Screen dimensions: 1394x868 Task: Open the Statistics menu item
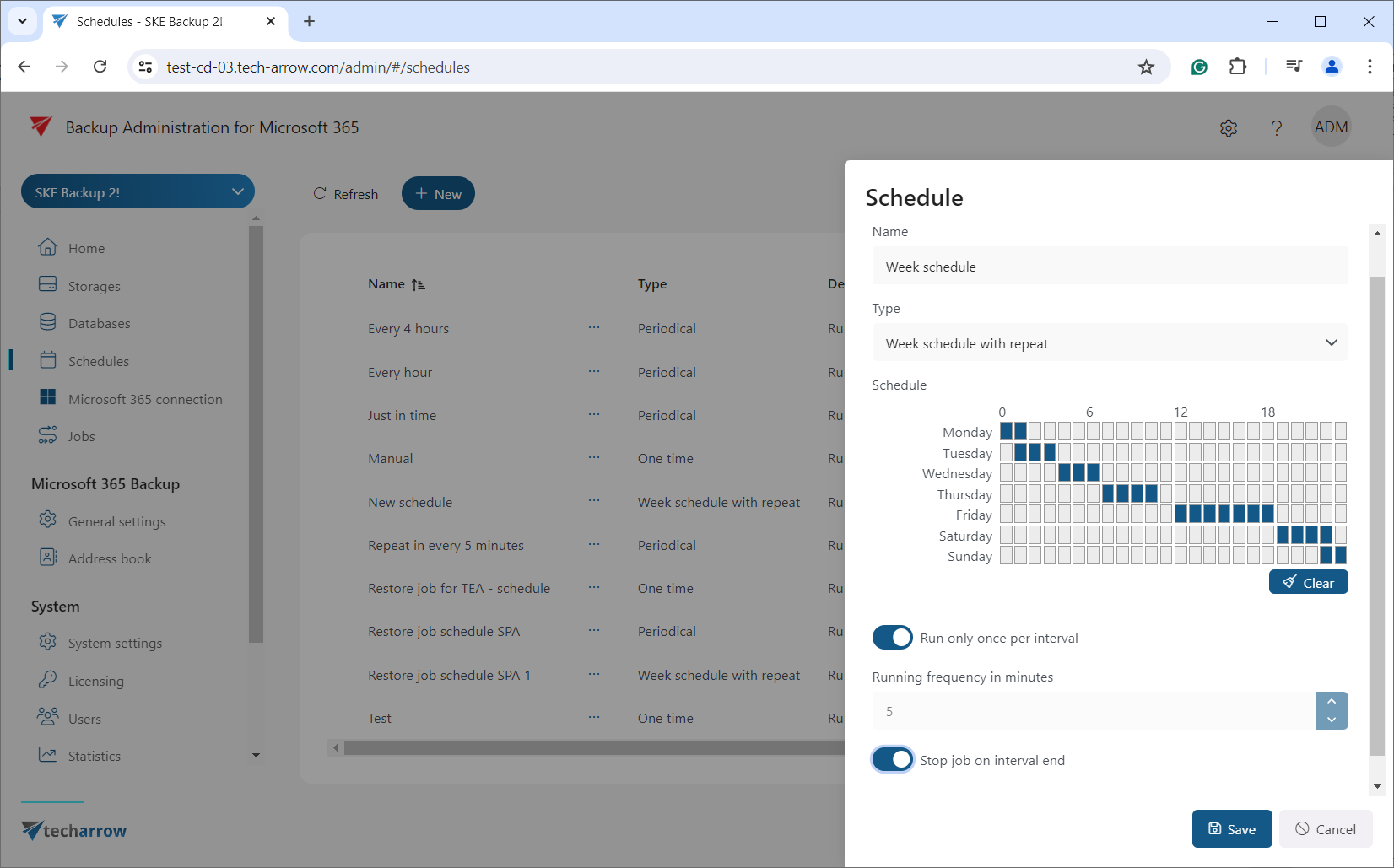pos(94,756)
